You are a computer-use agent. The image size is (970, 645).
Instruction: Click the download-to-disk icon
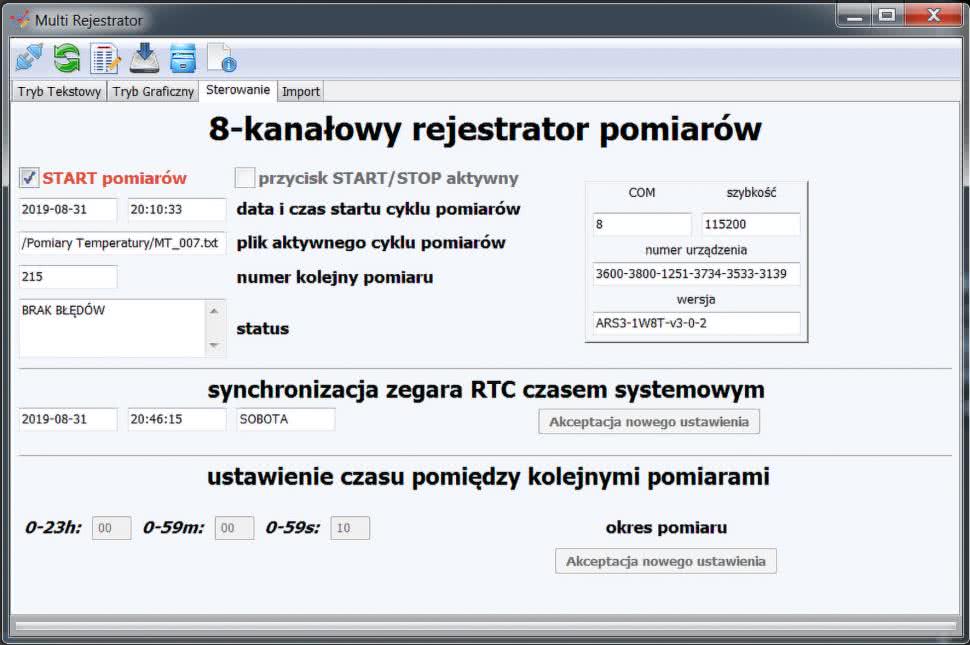(x=144, y=58)
